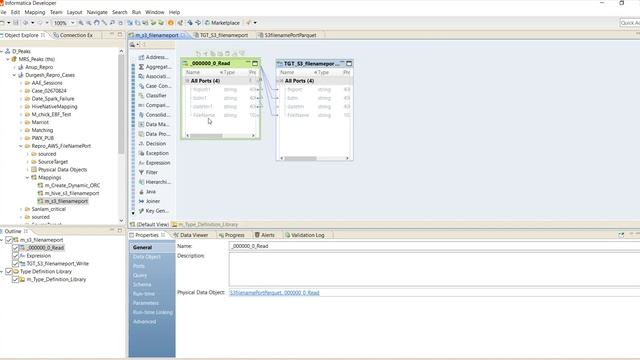Maximize the Object Explorer panel

120,35
